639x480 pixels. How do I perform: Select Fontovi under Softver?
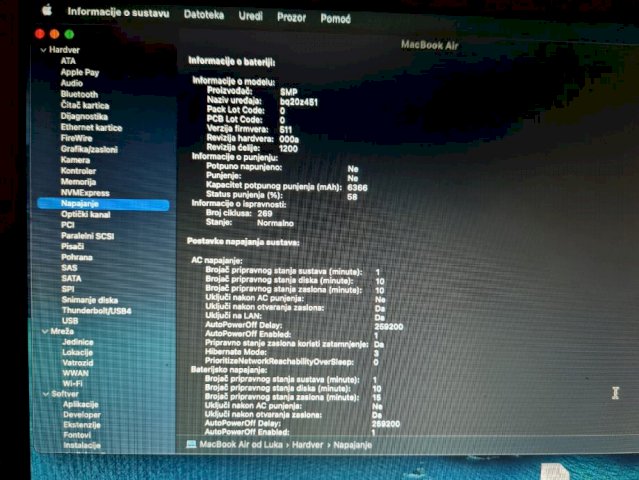[77, 435]
